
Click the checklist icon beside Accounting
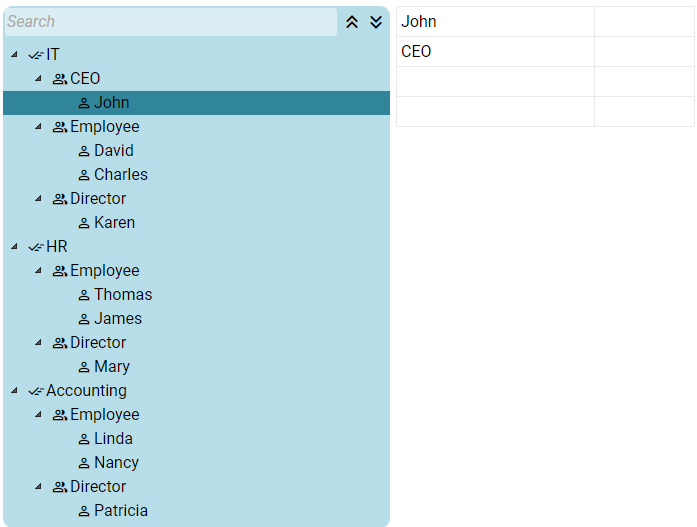[36, 391]
